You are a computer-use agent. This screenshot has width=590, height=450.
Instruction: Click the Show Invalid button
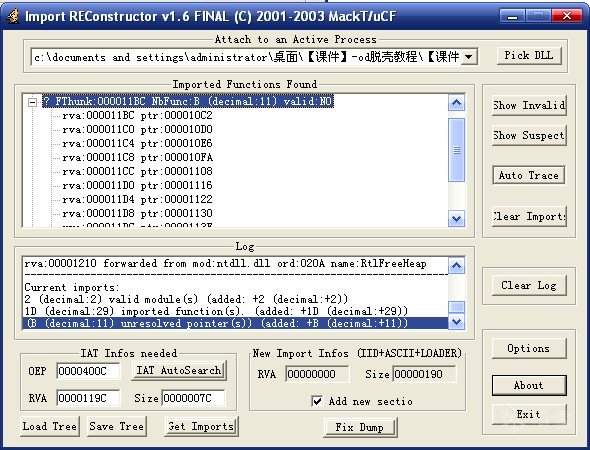[529, 105]
